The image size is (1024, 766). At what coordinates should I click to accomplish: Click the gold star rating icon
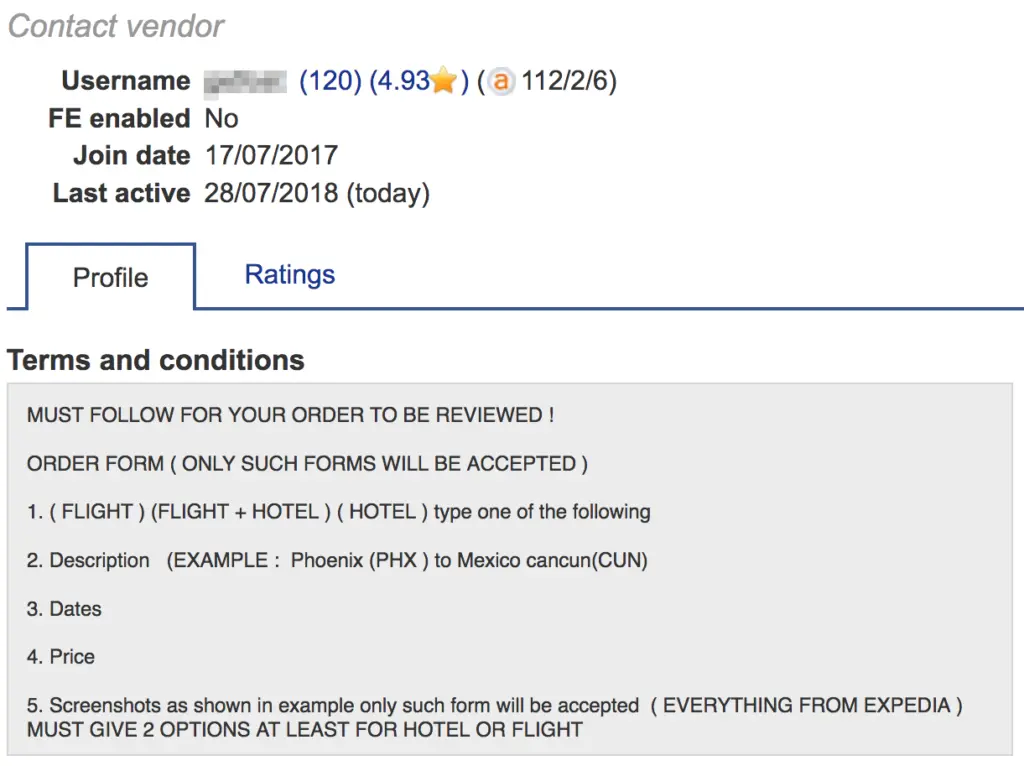coord(443,80)
